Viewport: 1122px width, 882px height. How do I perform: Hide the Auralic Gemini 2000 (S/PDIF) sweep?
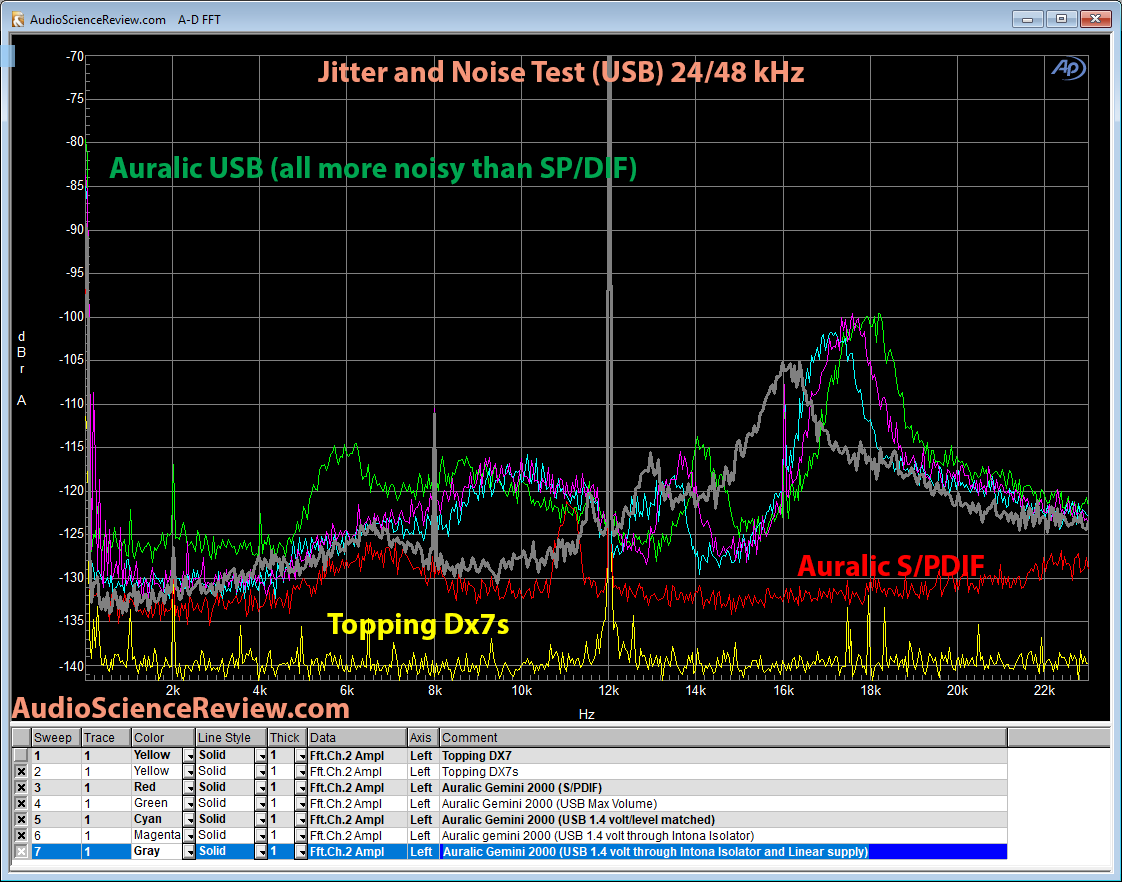pos(21,788)
